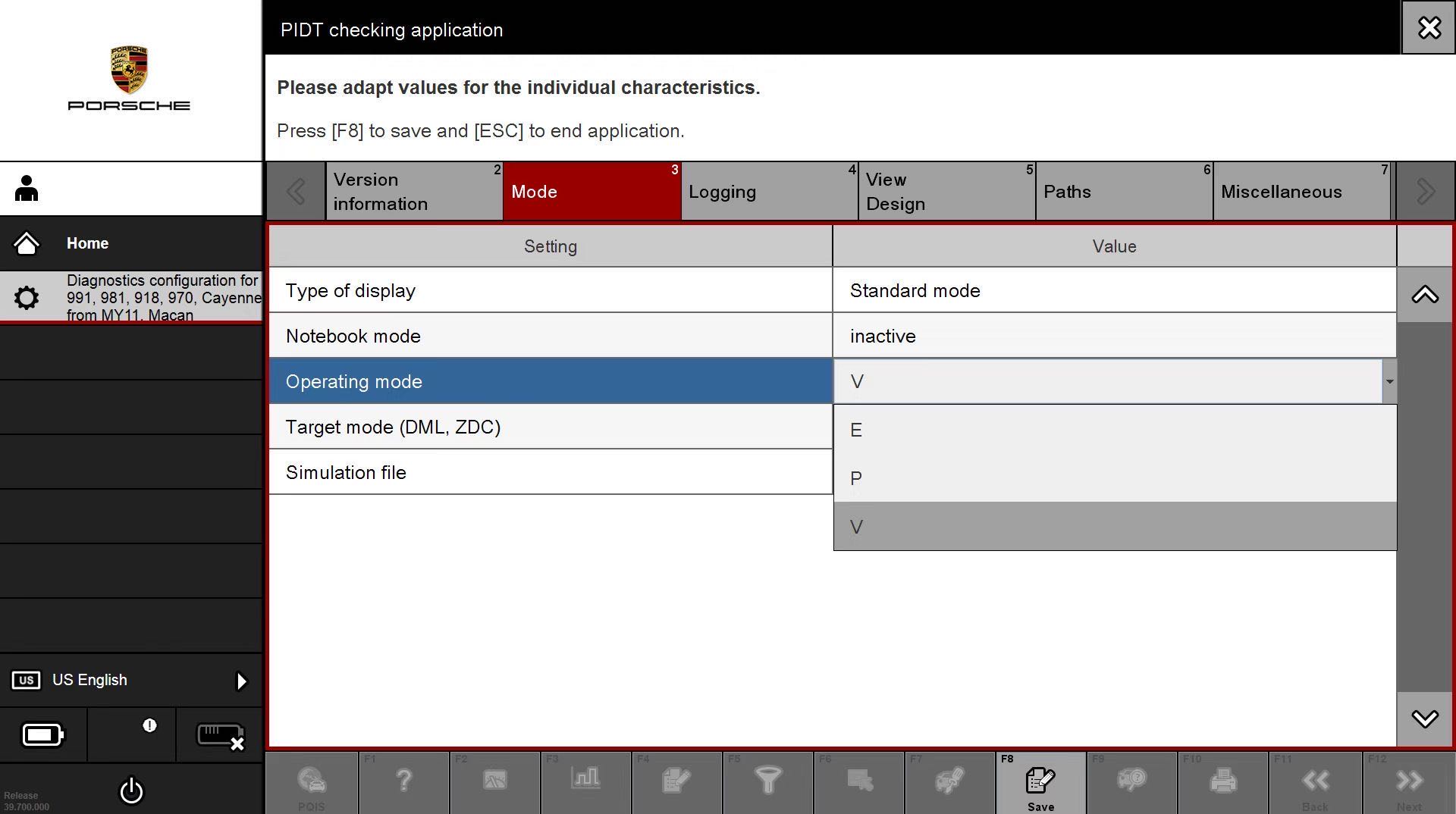Click the disconnected interface device icon

(x=220, y=736)
